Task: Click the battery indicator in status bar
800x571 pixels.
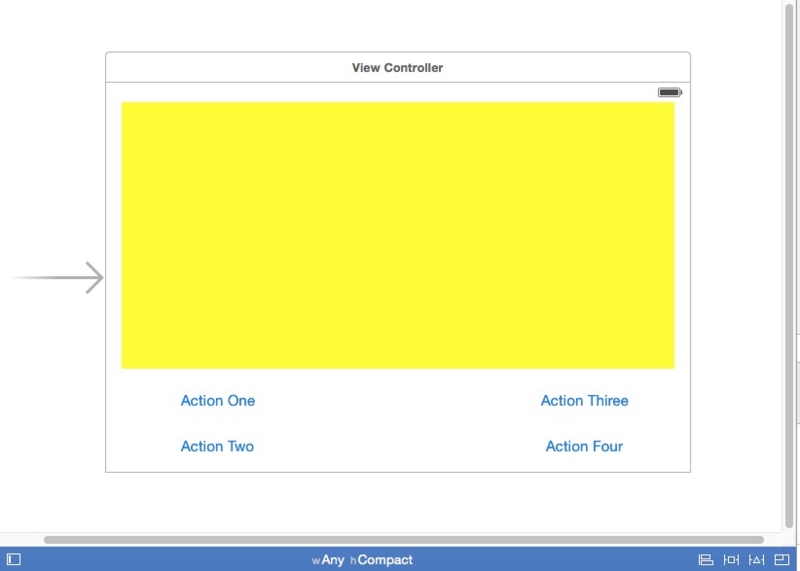Action: point(669,92)
